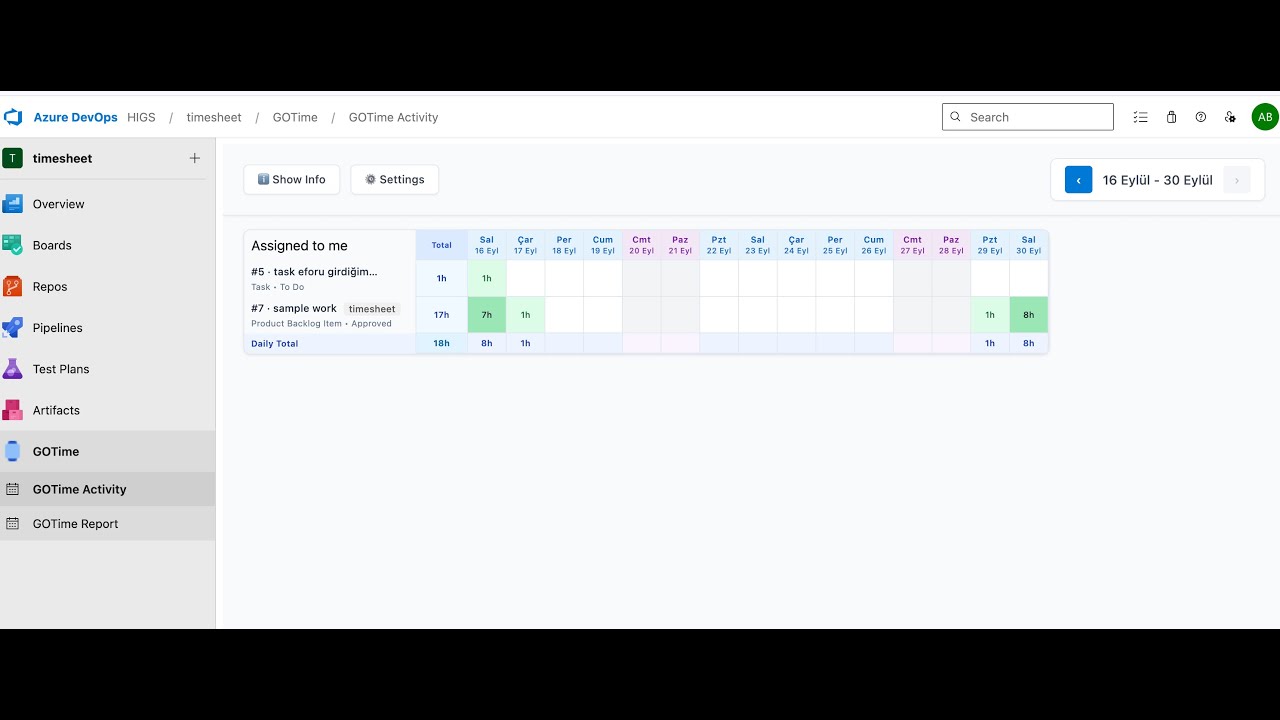Click the GOTime Report calendar icon
Screen dimensions: 1280x720
tap(12, 524)
